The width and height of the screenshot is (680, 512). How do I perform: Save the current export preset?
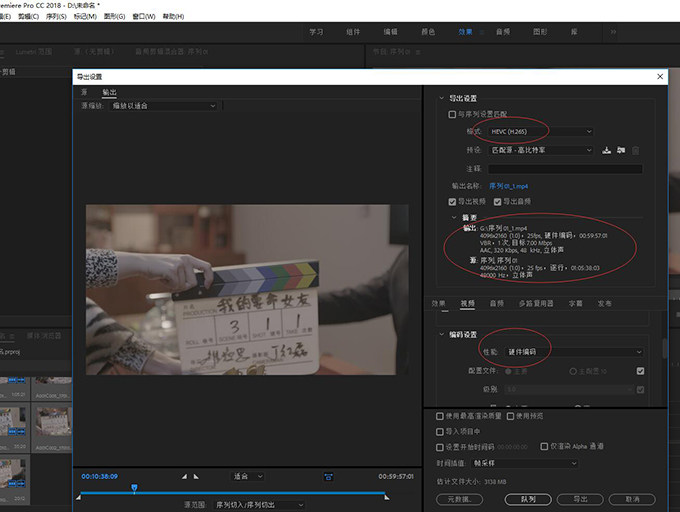coord(607,150)
